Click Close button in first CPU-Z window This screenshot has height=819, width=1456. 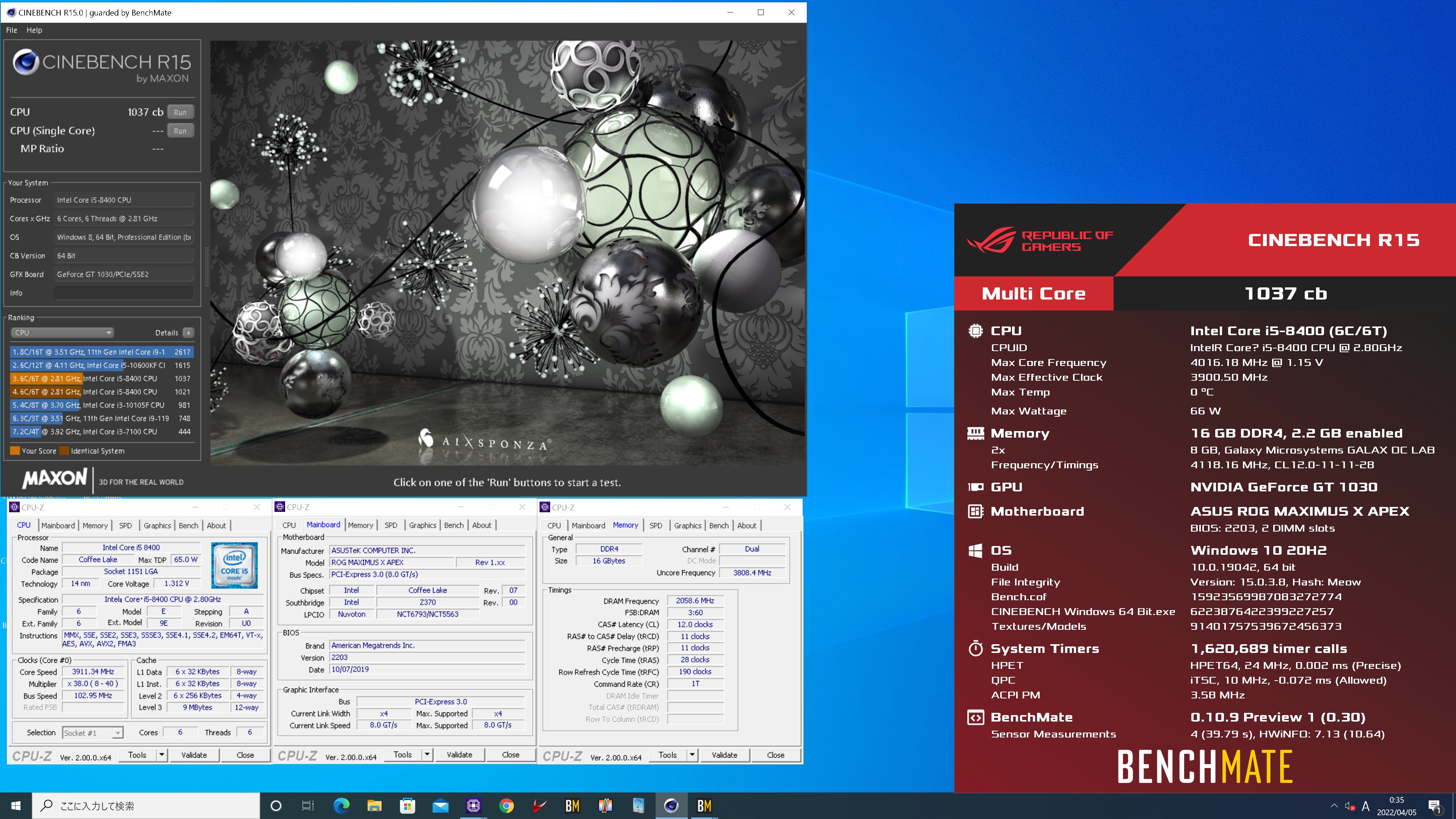[245, 755]
